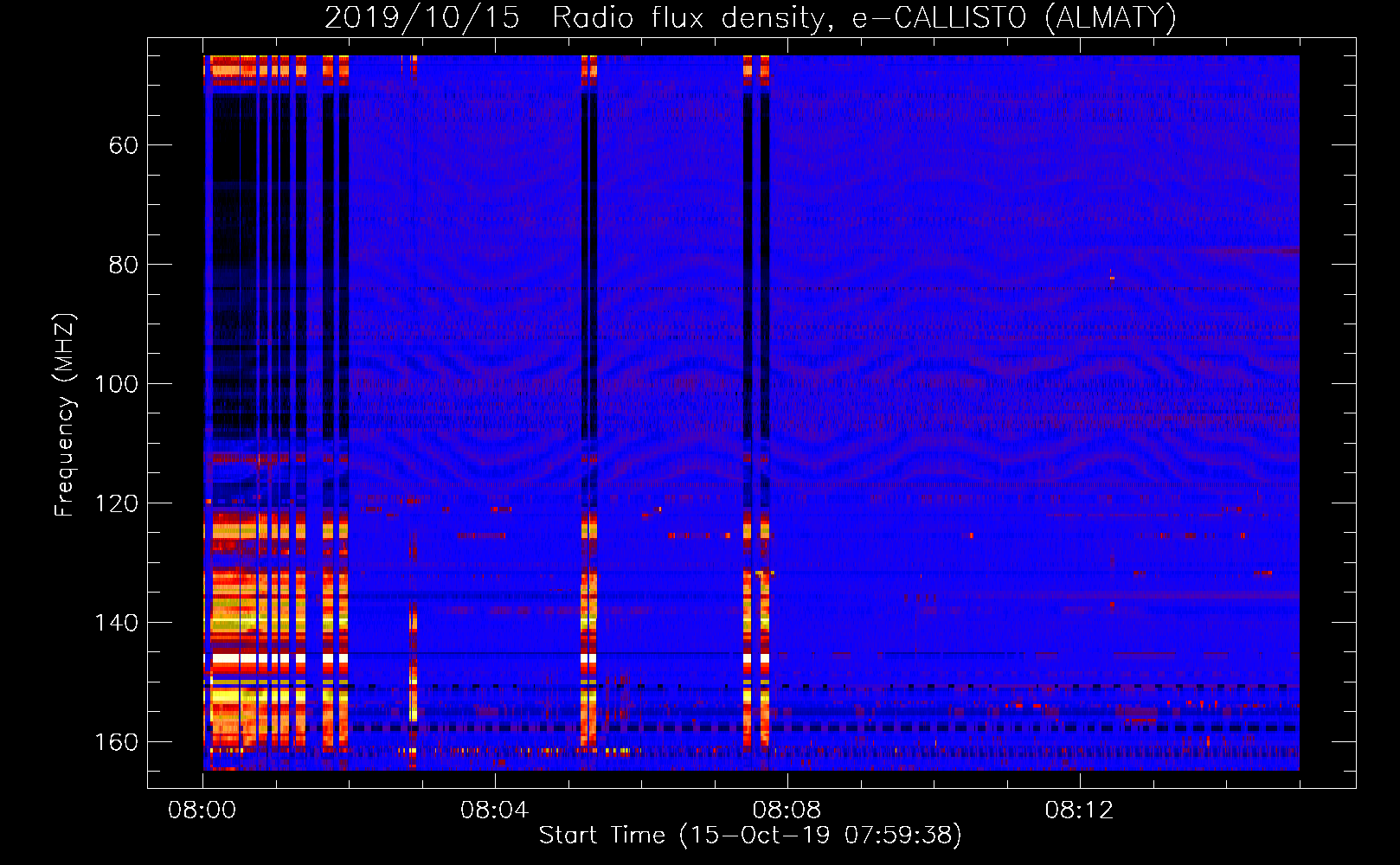Click the 'Start Time (15-Oct-19 07:59:38)' label

coord(750,836)
